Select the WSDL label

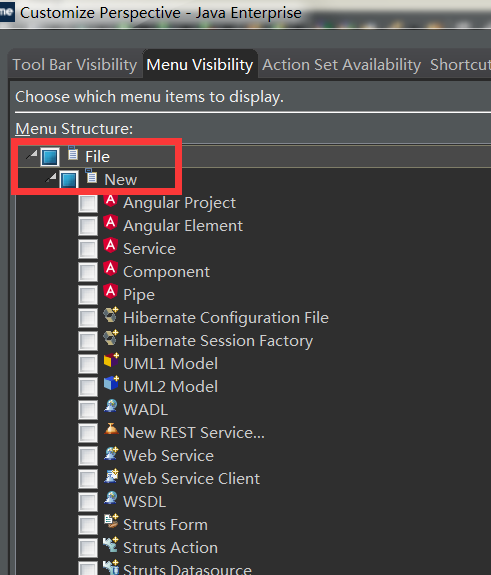[144, 502]
